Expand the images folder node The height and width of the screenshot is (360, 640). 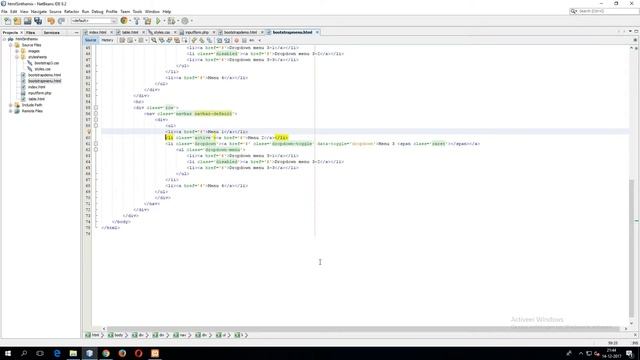click(x=17, y=51)
